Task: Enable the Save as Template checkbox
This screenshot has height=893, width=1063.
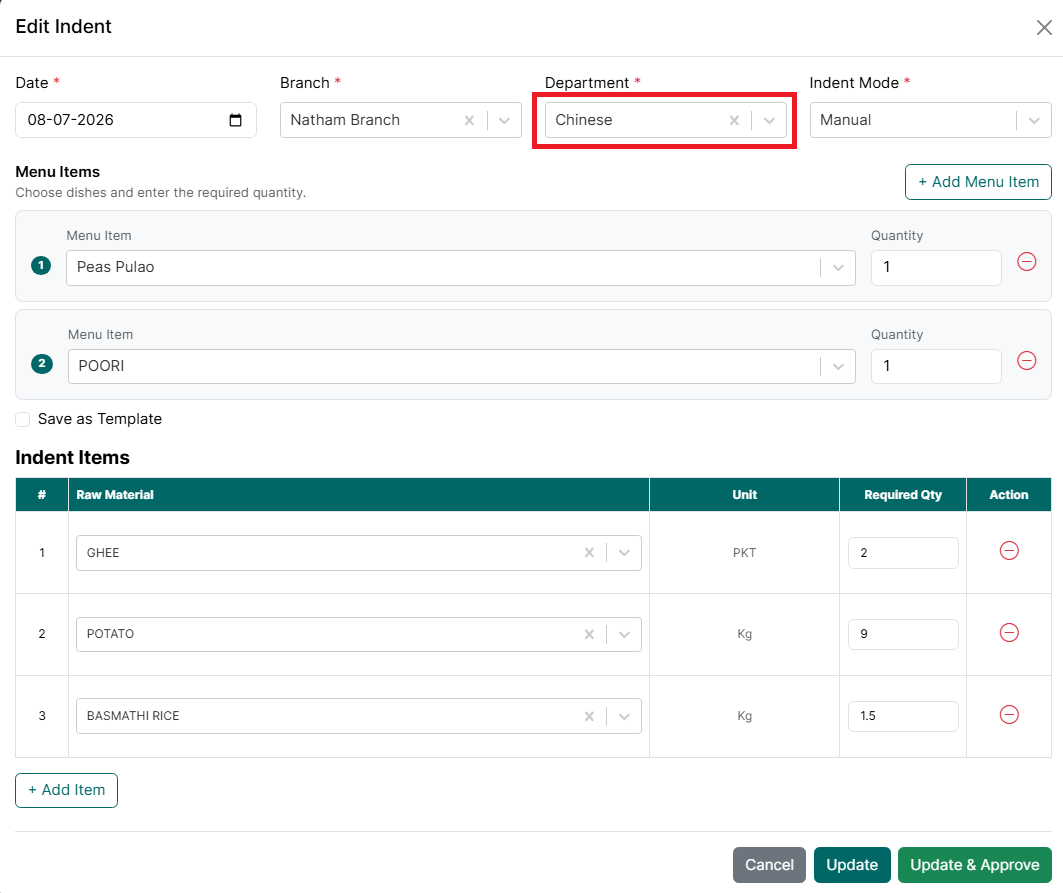Action: coord(23,420)
